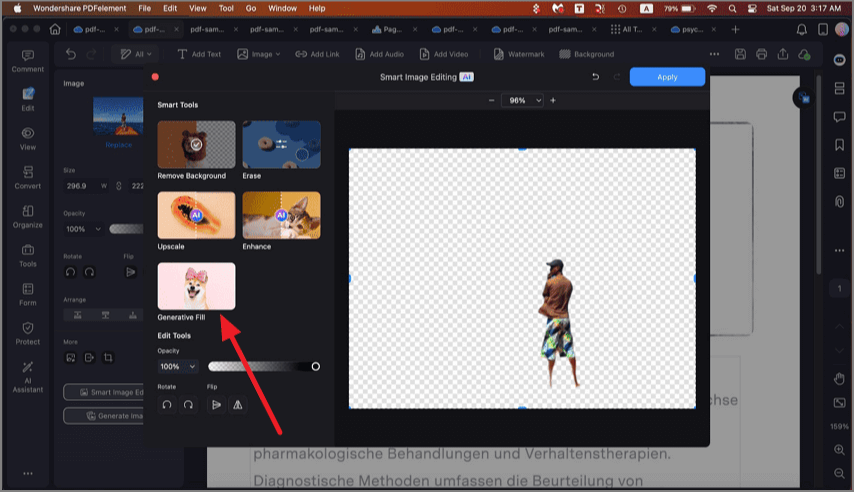The height and width of the screenshot is (492, 854).
Task: Select the Remove Background smart tool
Action: pos(196,144)
